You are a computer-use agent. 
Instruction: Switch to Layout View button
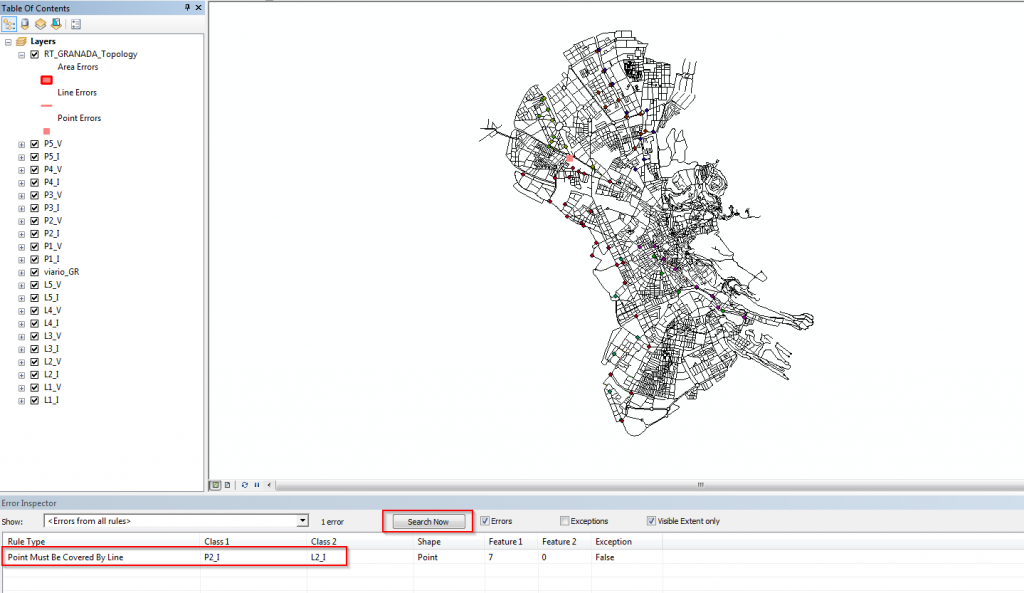point(228,485)
